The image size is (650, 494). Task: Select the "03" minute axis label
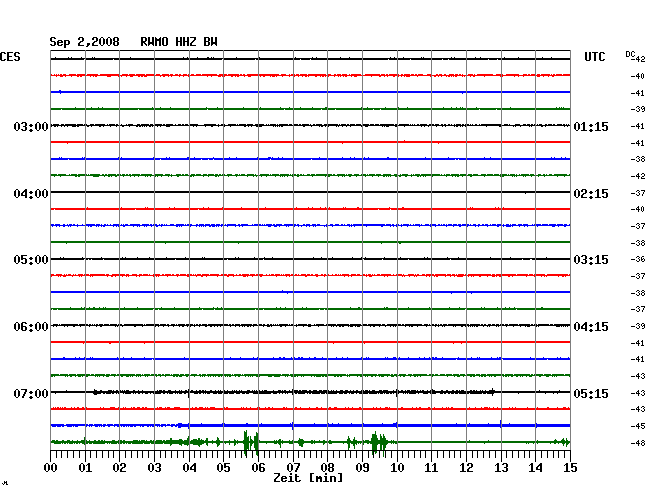click(x=154, y=468)
